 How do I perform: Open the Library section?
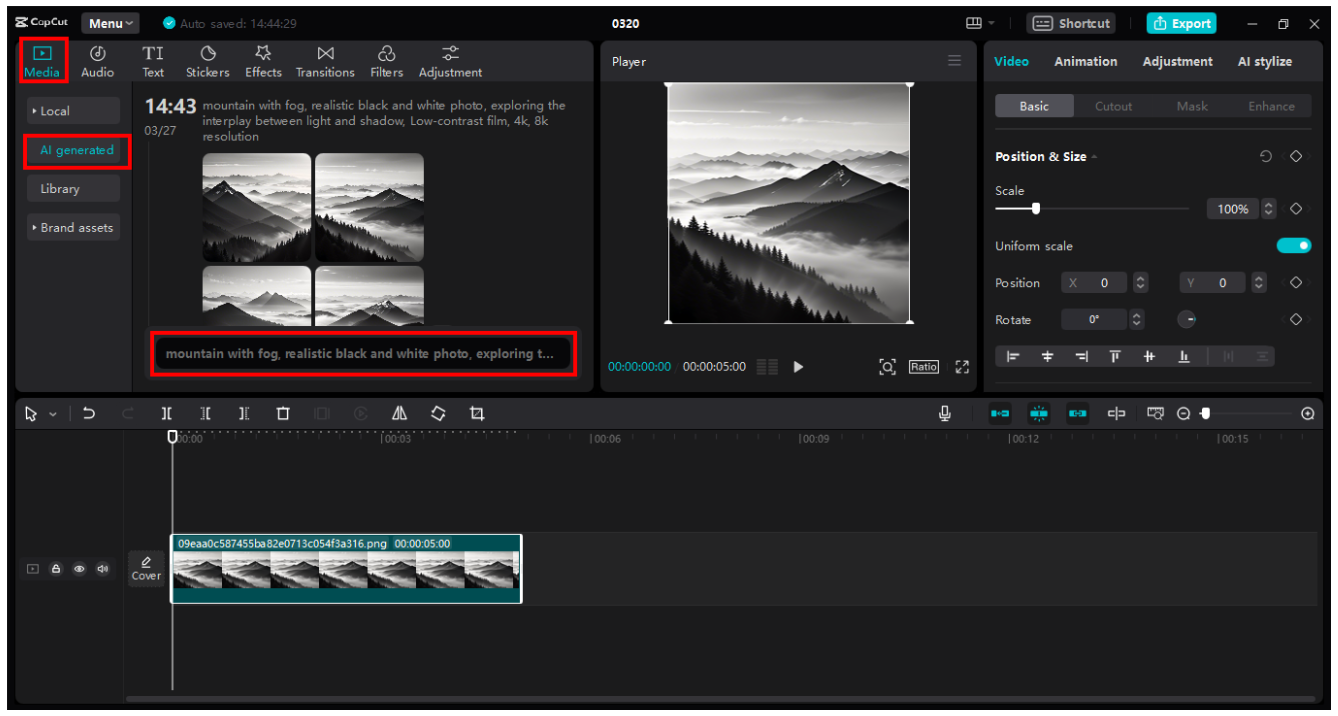(73, 189)
